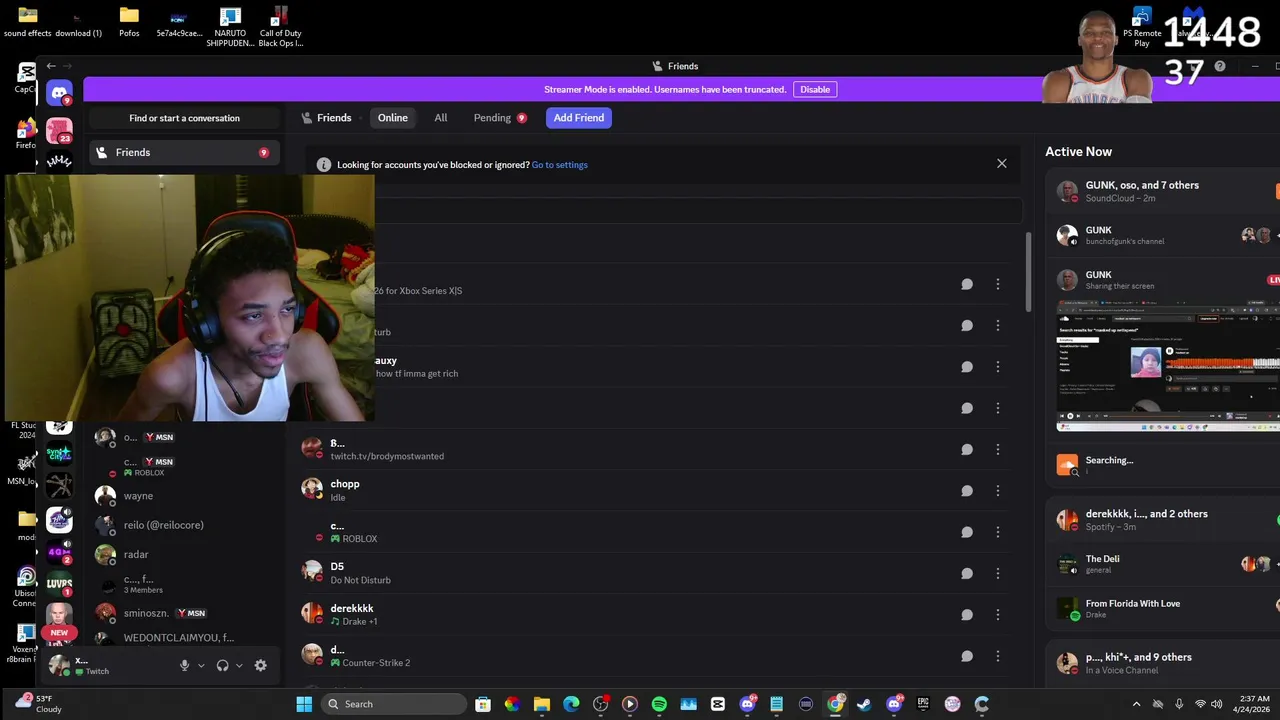Select From Florida With Love by Drake
The width and height of the screenshot is (1280, 720).
pyautogui.click(x=1163, y=609)
